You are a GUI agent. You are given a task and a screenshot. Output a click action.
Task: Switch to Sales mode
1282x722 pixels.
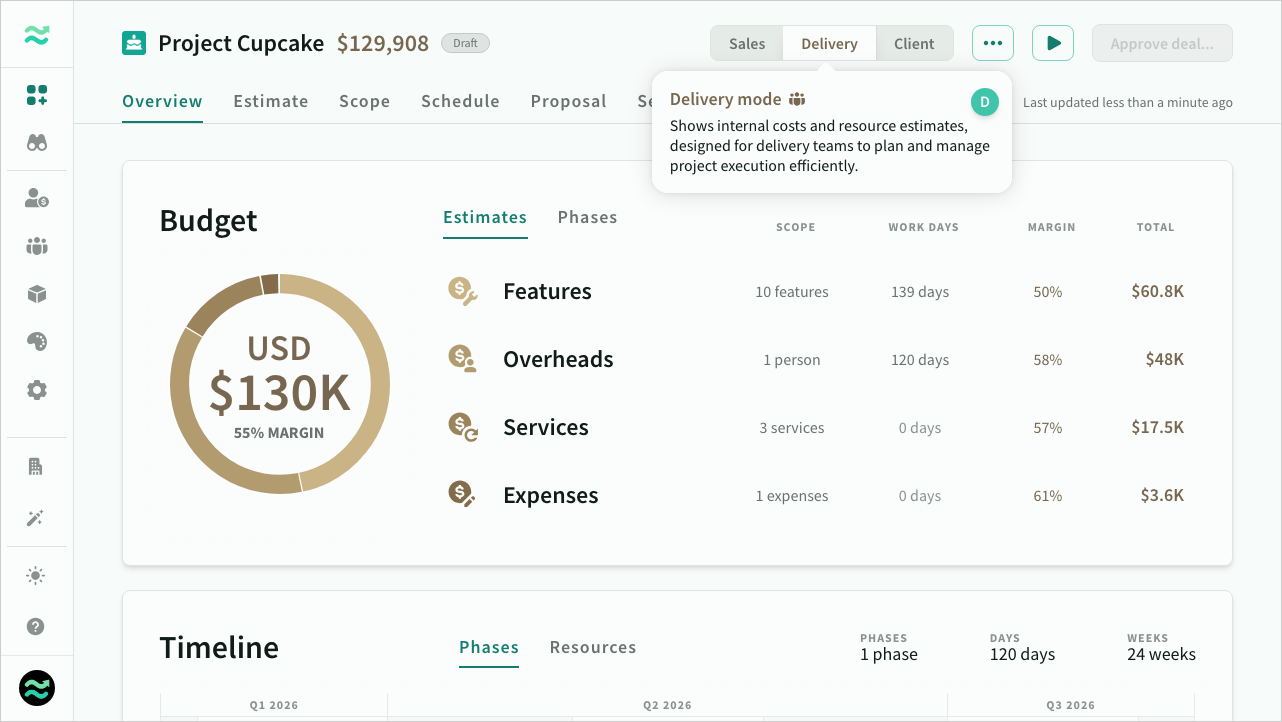pyautogui.click(x=746, y=43)
